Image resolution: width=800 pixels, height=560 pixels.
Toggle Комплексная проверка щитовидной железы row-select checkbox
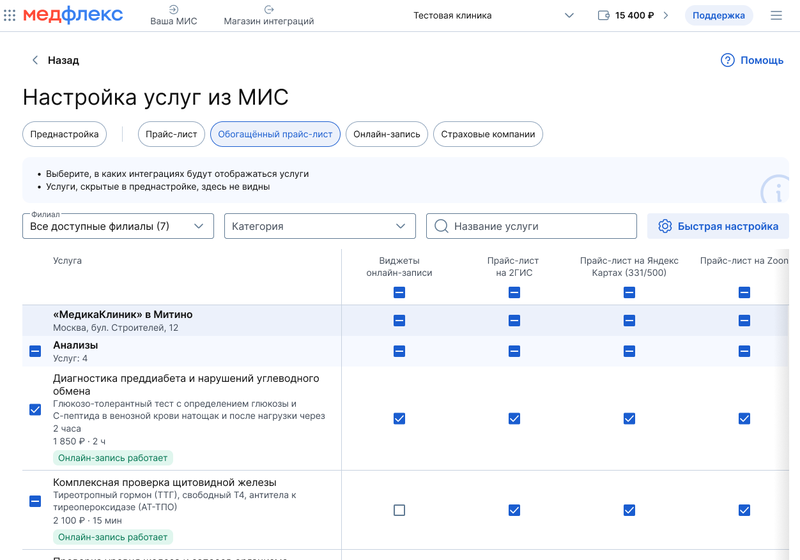(35, 501)
